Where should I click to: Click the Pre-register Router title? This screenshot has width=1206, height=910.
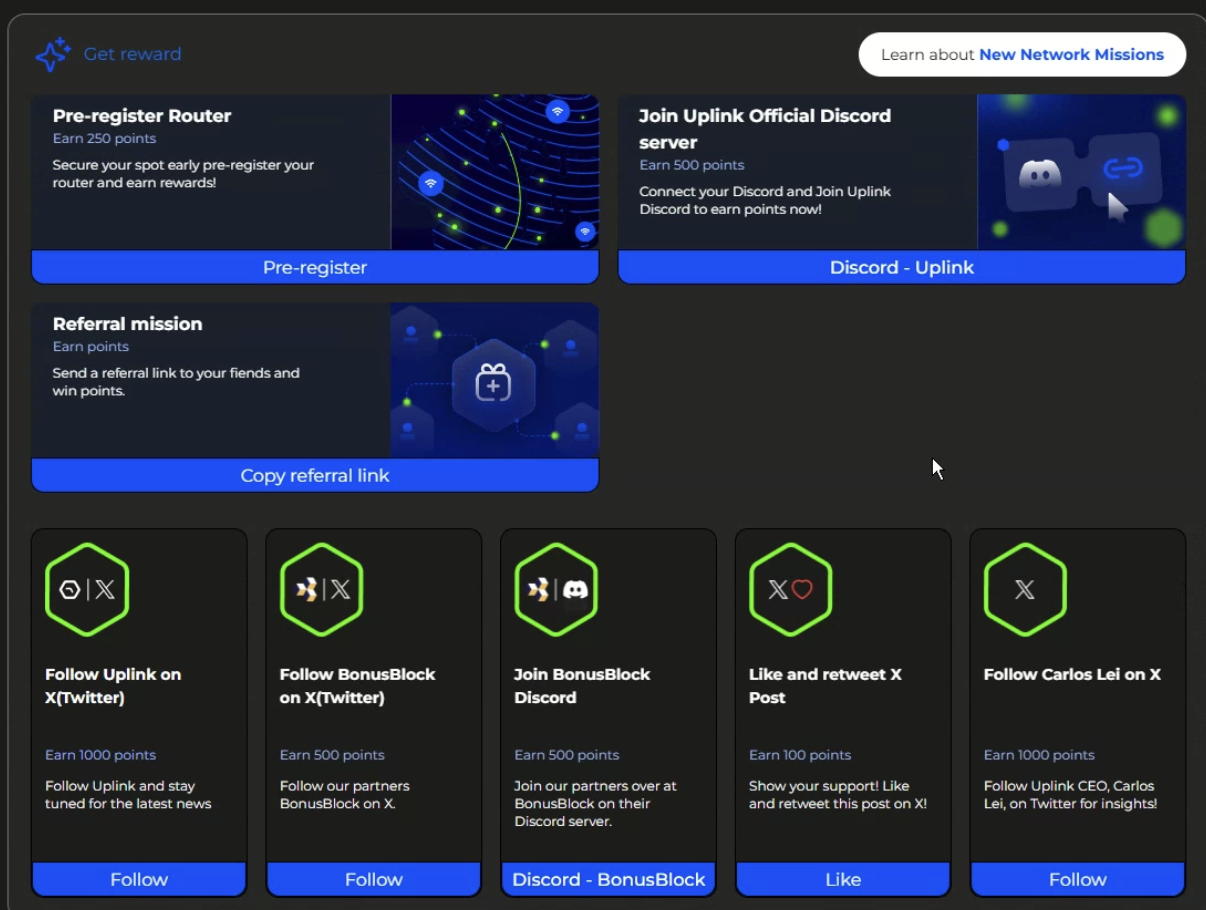[142, 116]
